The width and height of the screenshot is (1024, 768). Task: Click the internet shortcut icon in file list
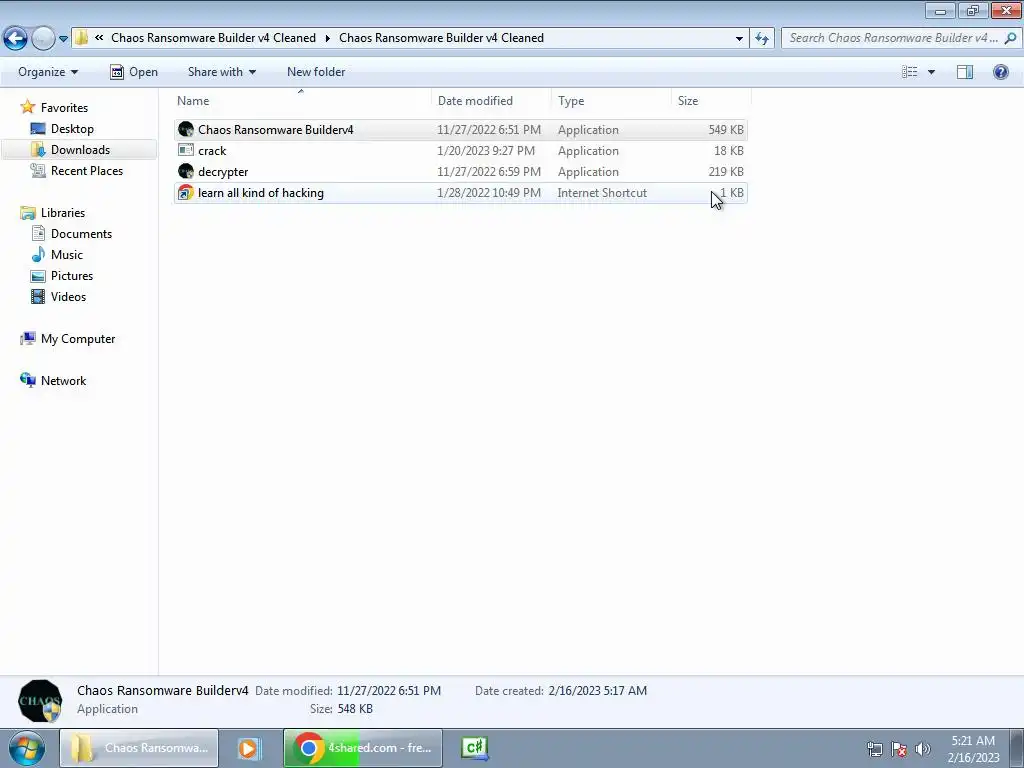tap(186, 193)
